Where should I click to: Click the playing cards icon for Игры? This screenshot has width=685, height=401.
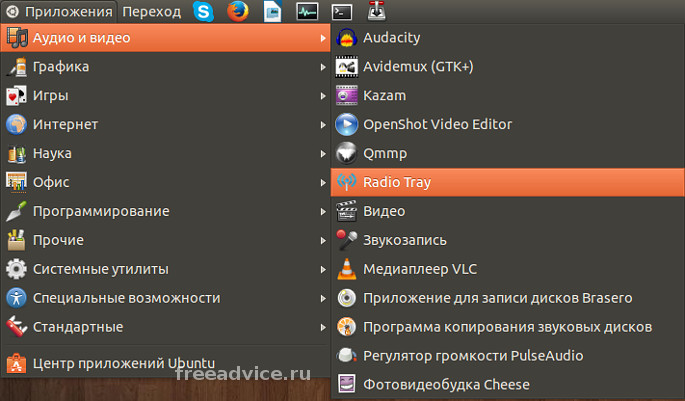[17, 96]
